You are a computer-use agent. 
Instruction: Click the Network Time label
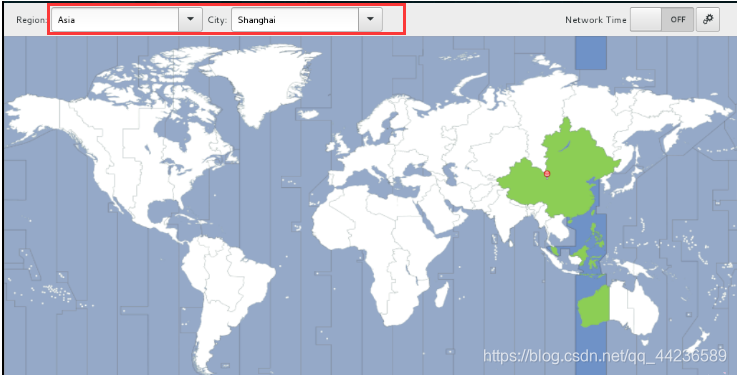[x=596, y=20]
